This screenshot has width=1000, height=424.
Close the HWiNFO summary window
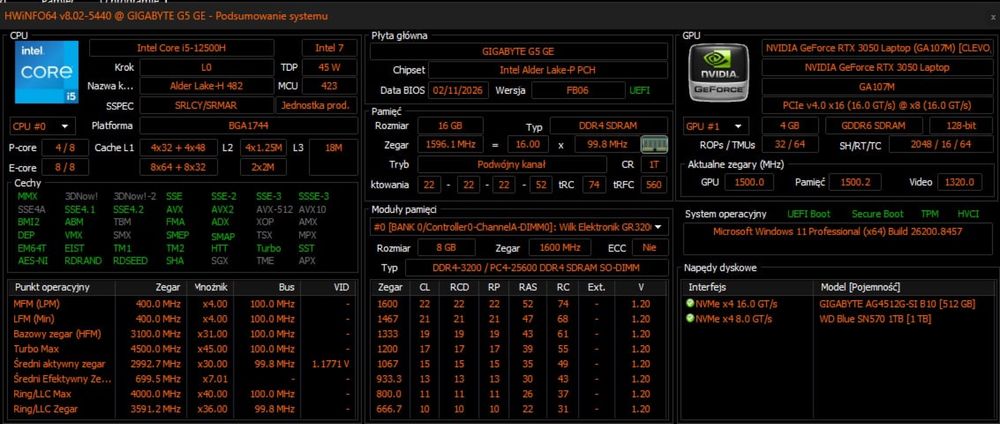(992, 17)
